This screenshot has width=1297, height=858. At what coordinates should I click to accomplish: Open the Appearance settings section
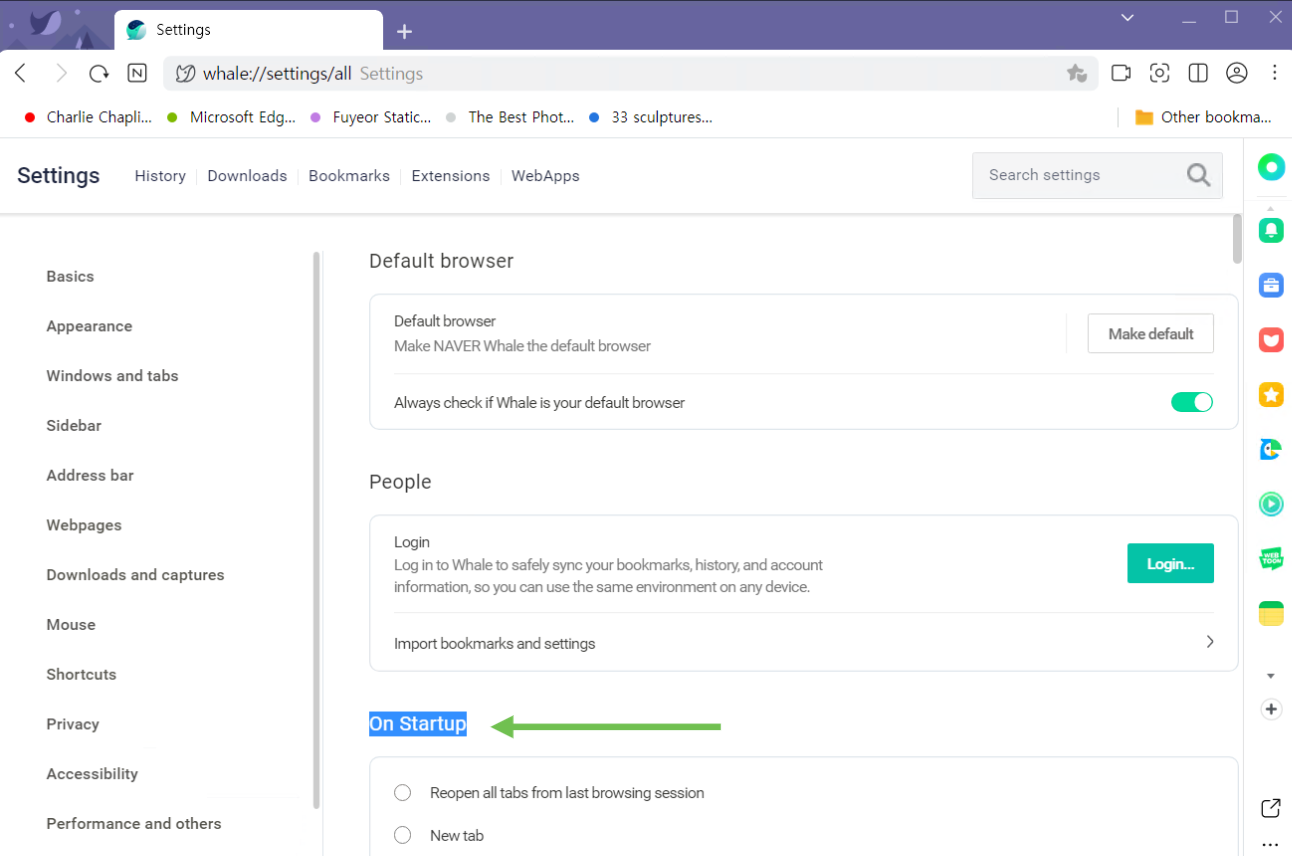(x=89, y=326)
